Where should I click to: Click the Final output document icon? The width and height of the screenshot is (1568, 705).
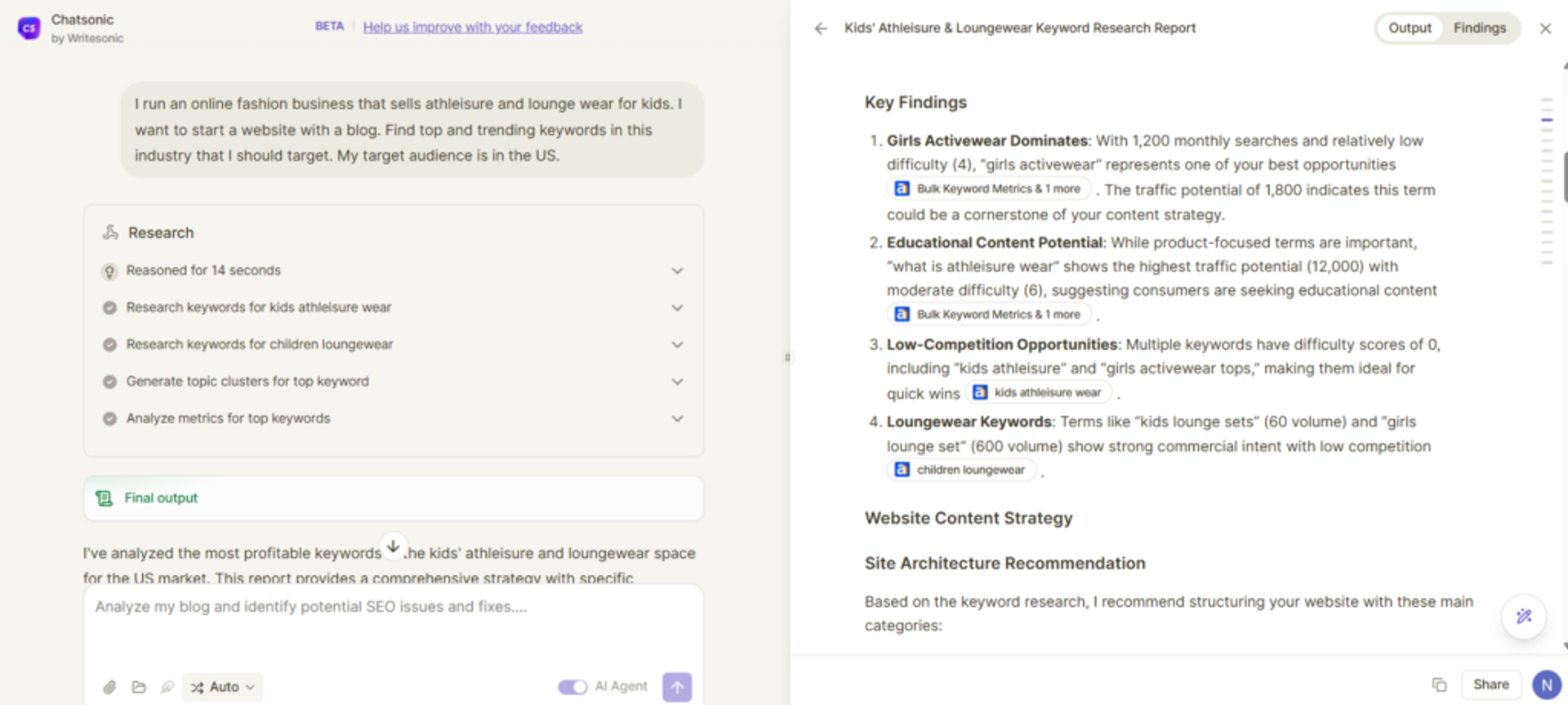point(105,498)
